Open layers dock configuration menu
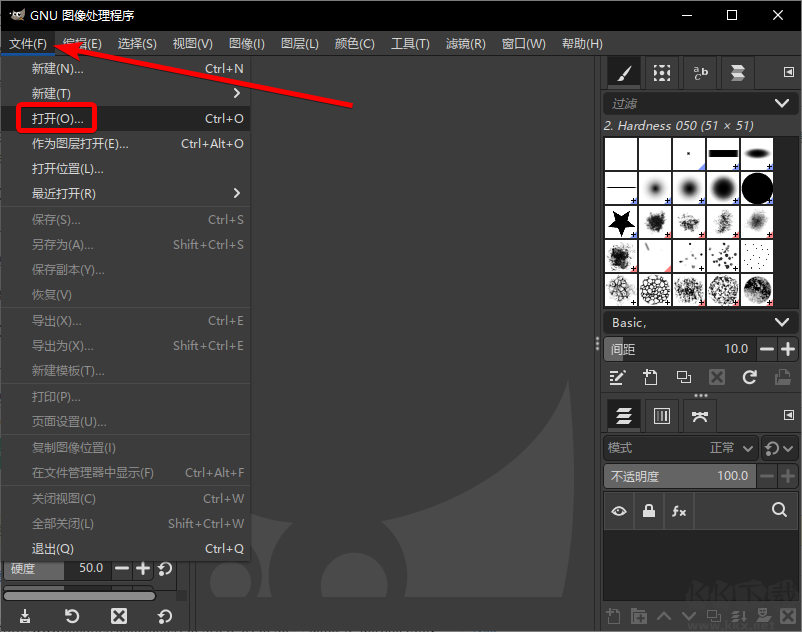This screenshot has height=632, width=802. [x=789, y=415]
